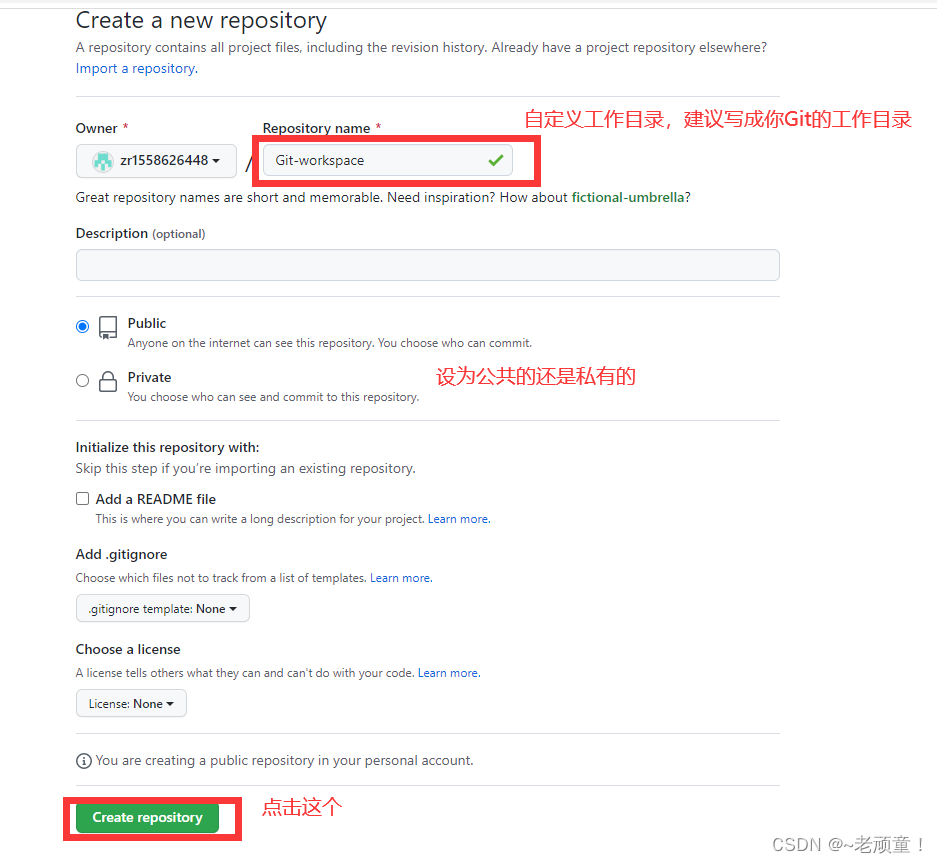937x863 pixels.
Task: Click the green checkmark in repository name
Action: click(495, 160)
